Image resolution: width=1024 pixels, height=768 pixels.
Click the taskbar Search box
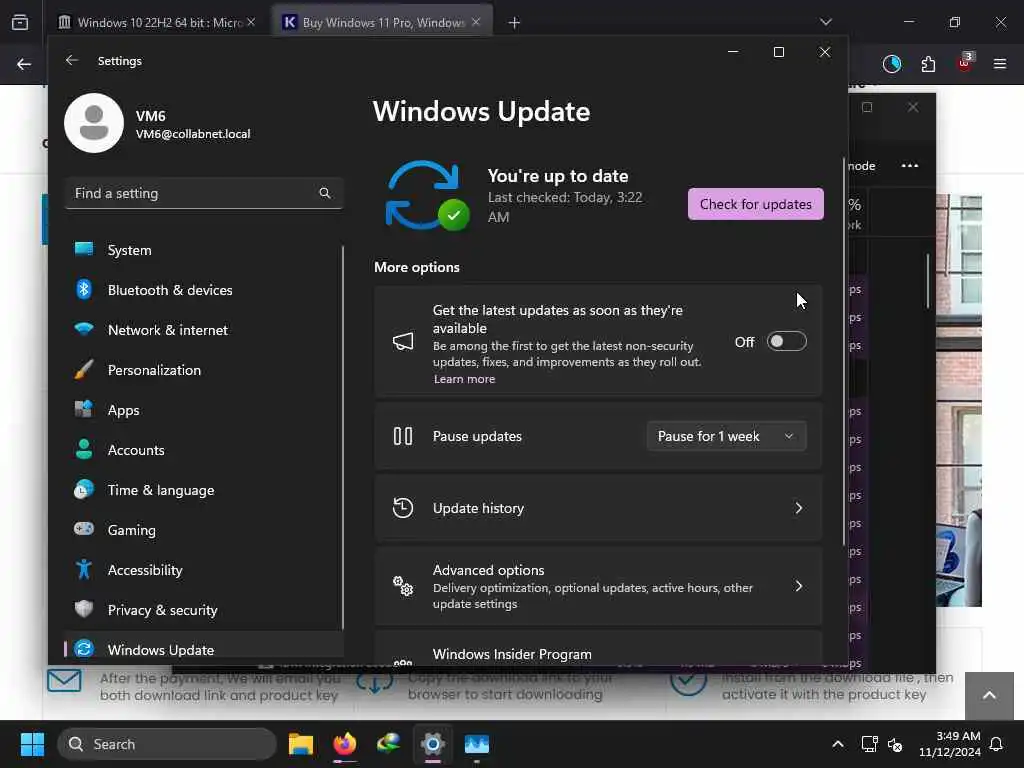click(x=167, y=744)
